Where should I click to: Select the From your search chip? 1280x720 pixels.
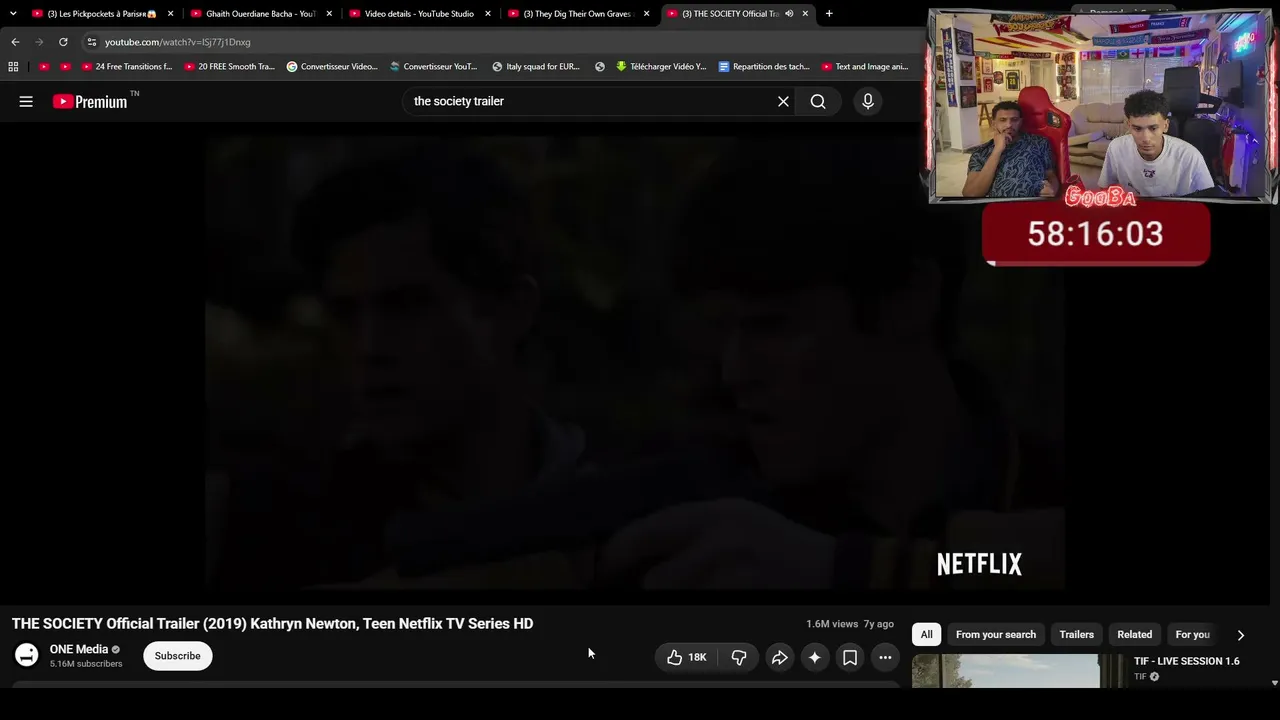pos(996,635)
